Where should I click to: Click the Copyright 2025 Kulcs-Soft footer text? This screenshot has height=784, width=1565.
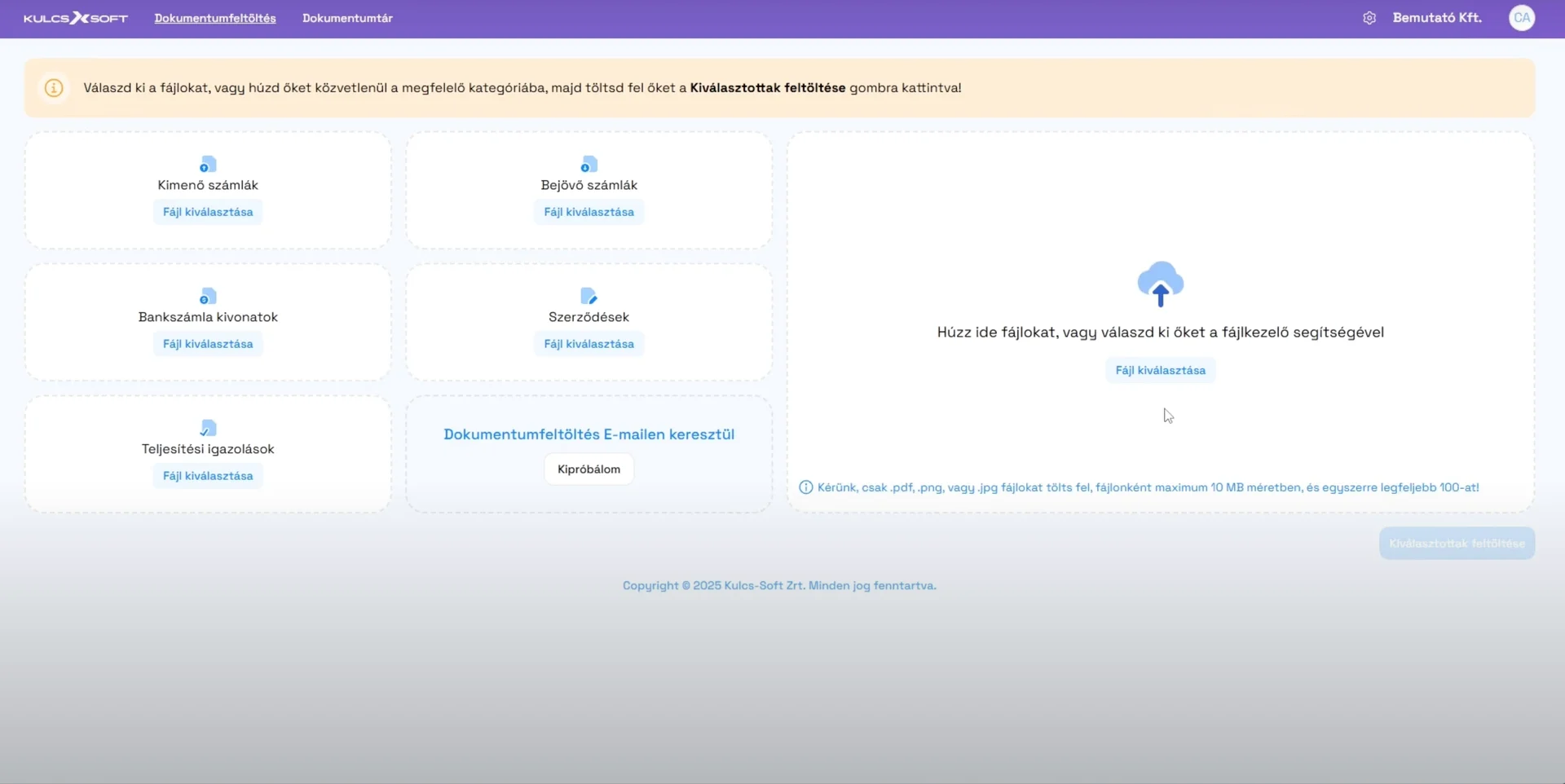[779, 585]
